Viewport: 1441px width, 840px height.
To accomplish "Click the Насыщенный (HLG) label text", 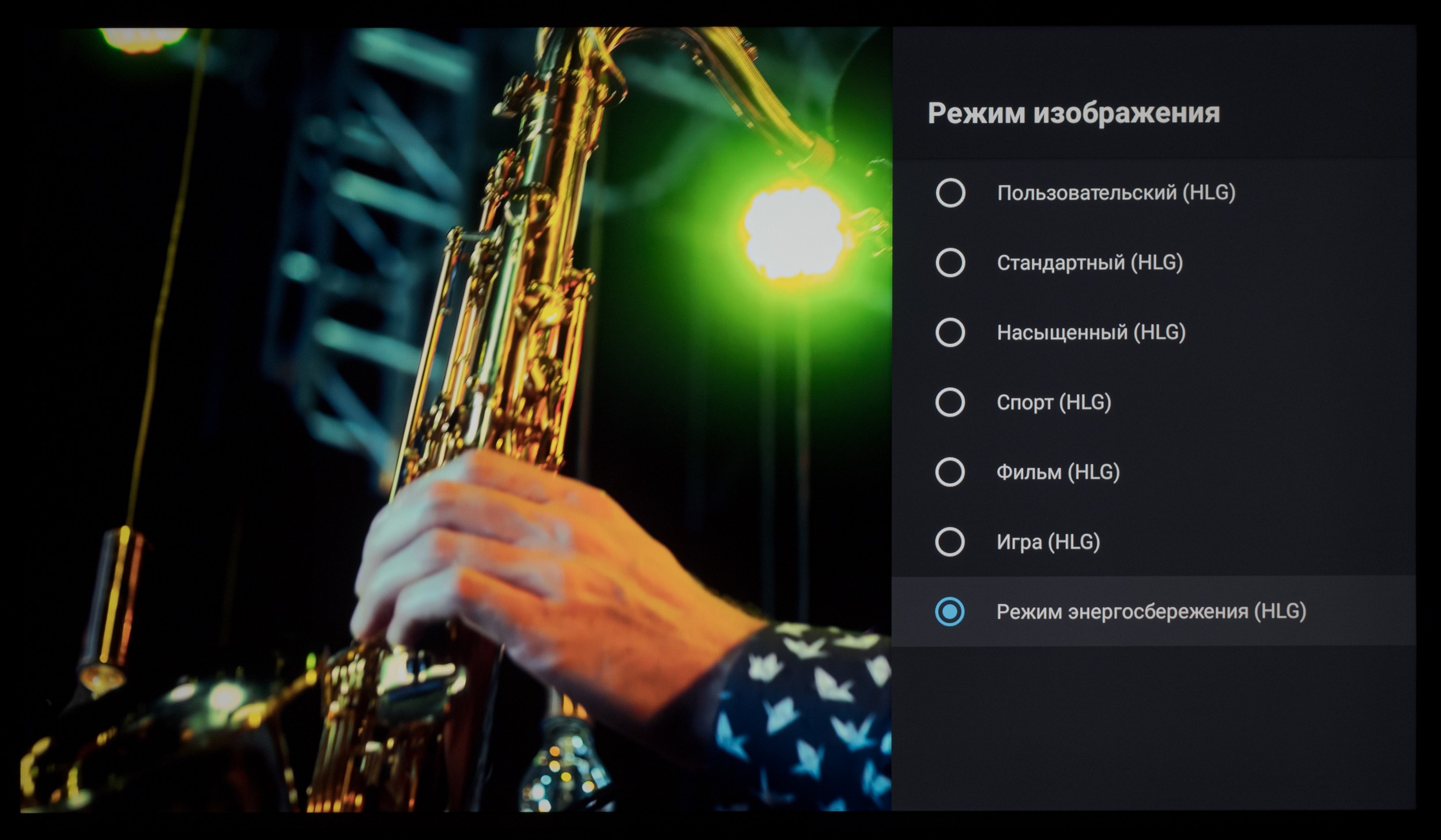I will pyautogui.click(x=1091, y=332).
